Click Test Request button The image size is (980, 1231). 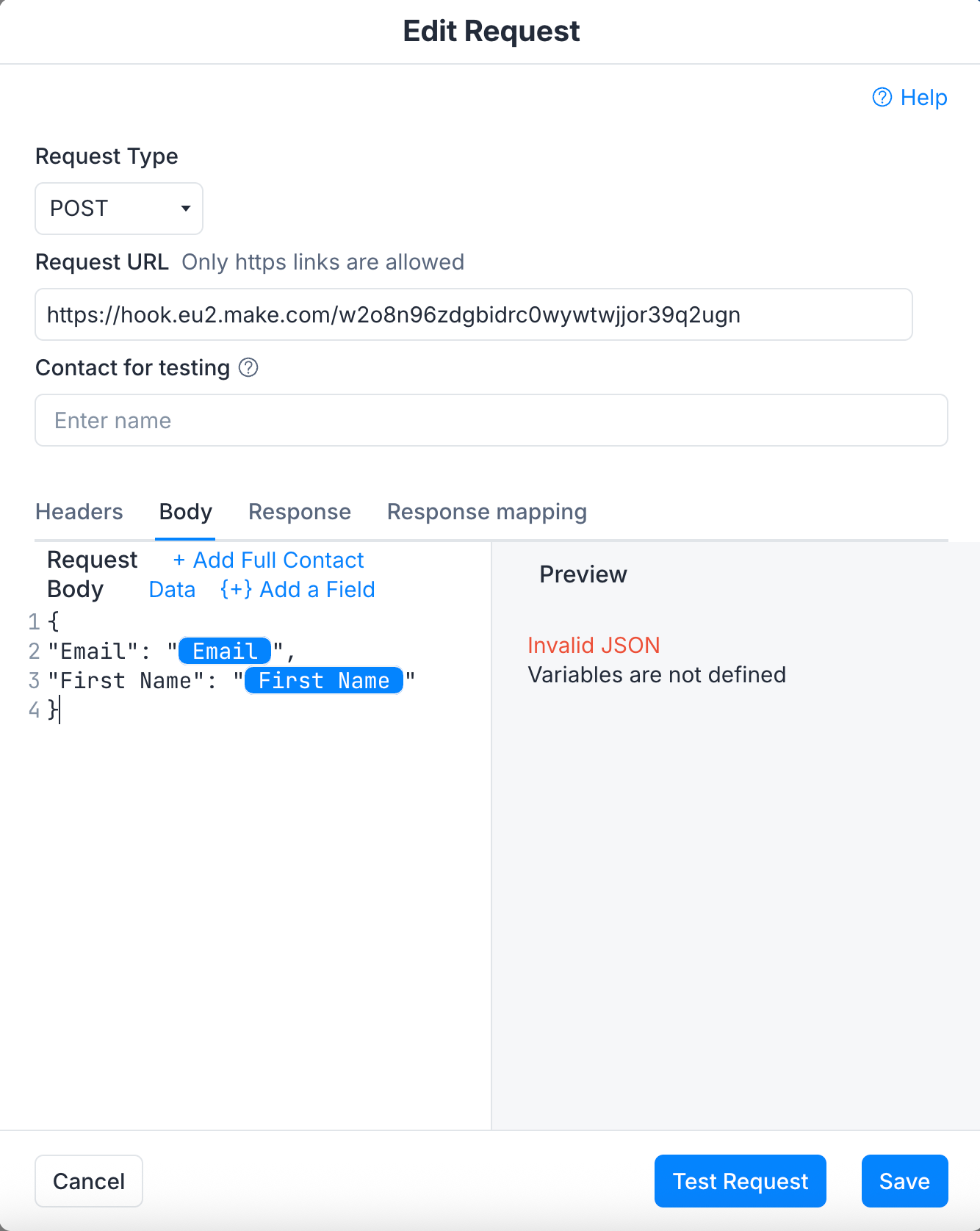coord(741,1181)
